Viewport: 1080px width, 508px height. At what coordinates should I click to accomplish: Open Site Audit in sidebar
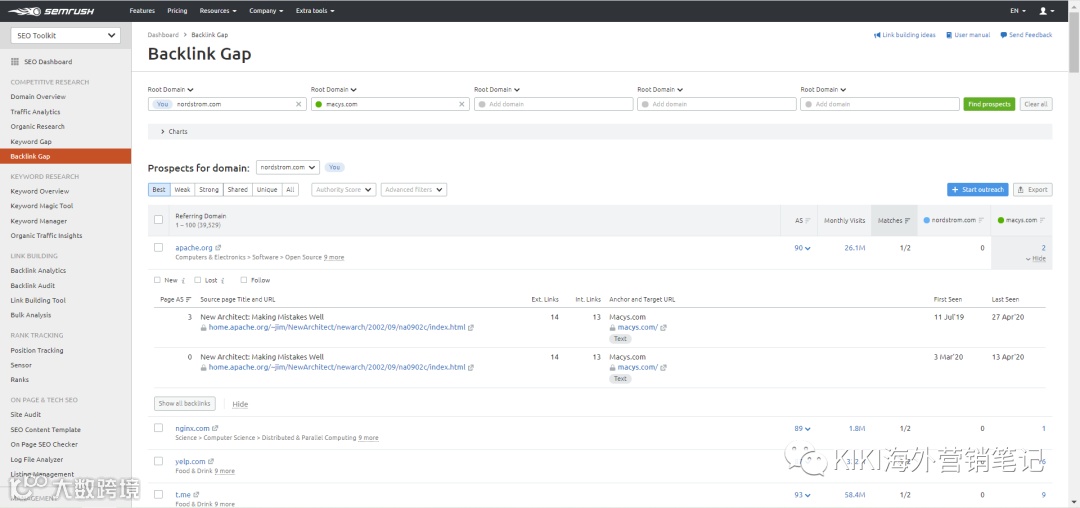point(25,415)
